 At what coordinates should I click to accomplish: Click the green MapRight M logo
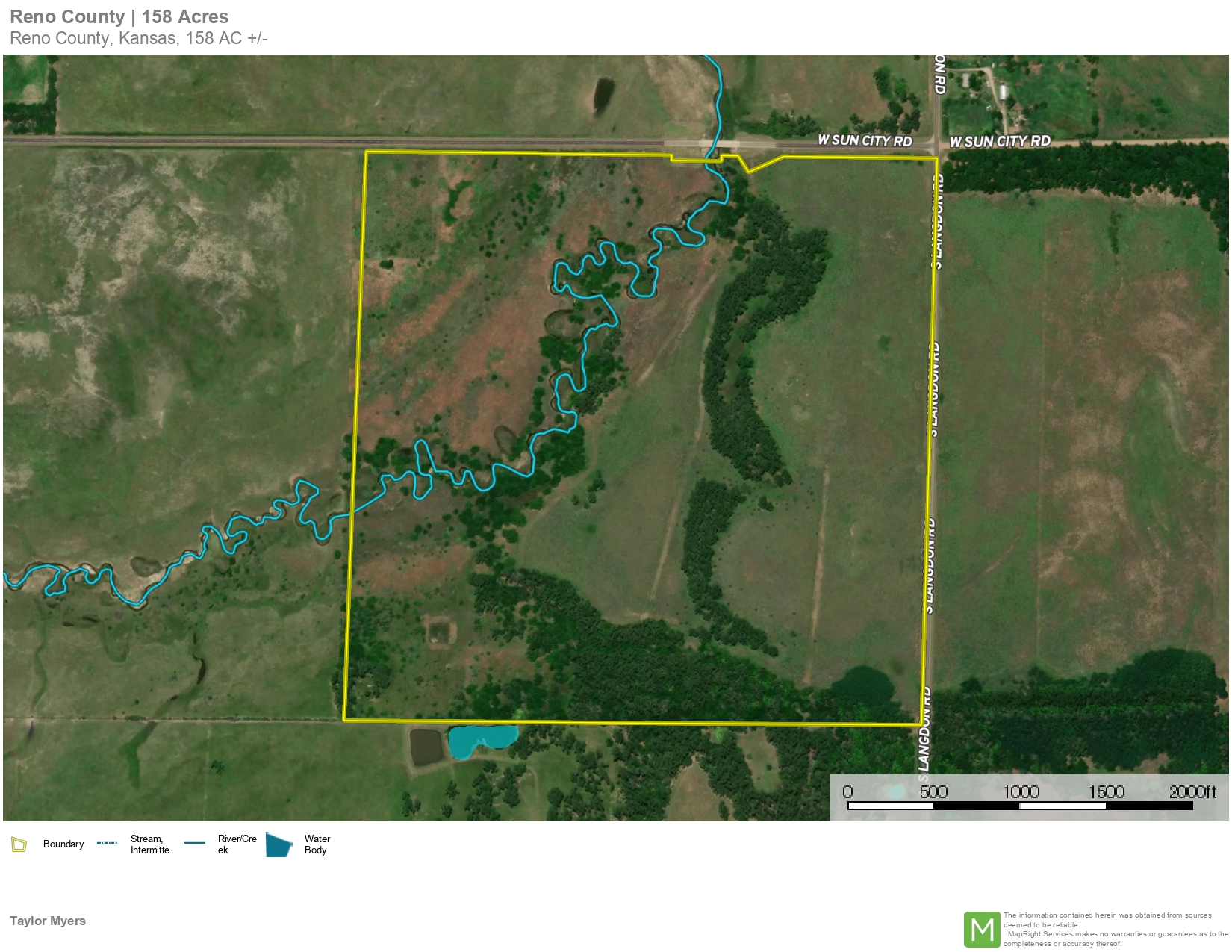[982, 930]
